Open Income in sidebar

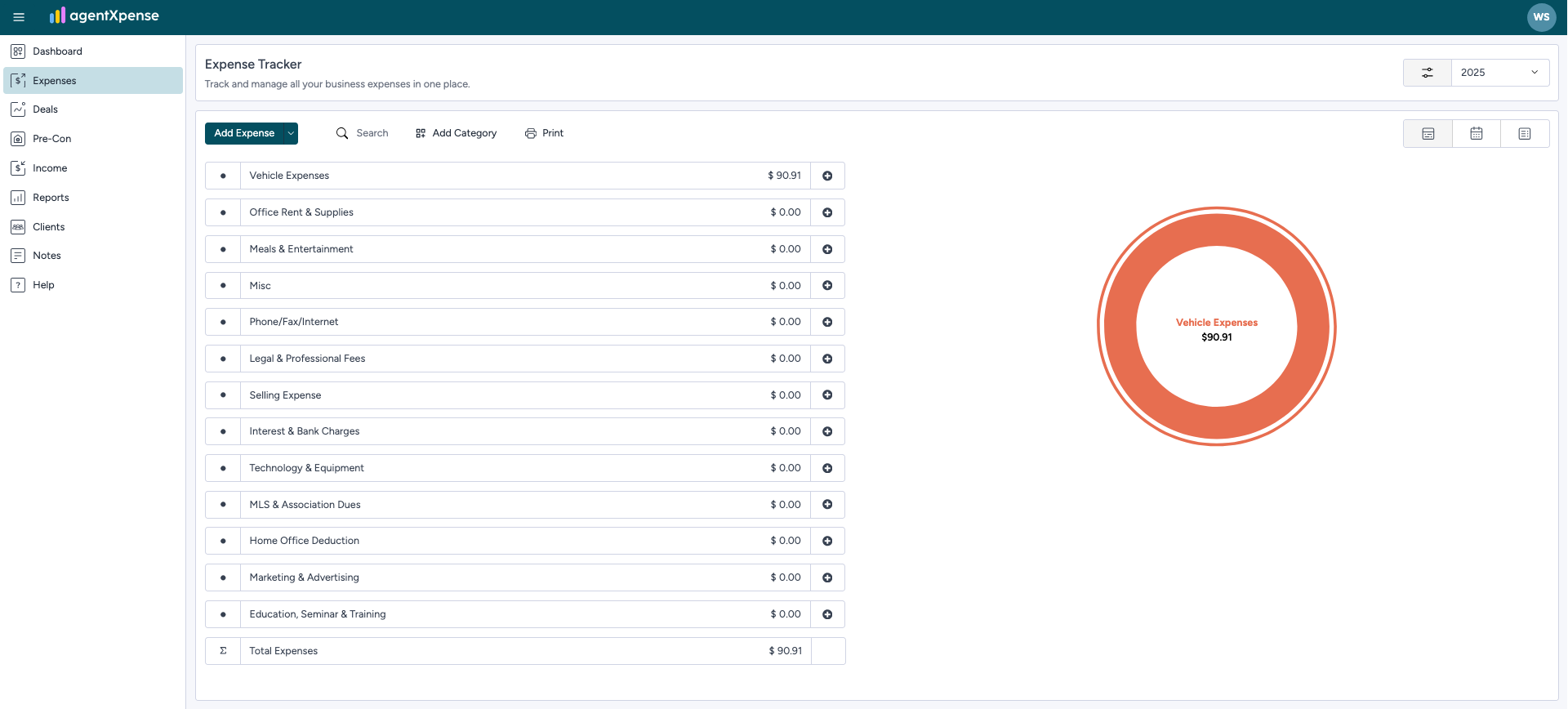tap(93, 168)
